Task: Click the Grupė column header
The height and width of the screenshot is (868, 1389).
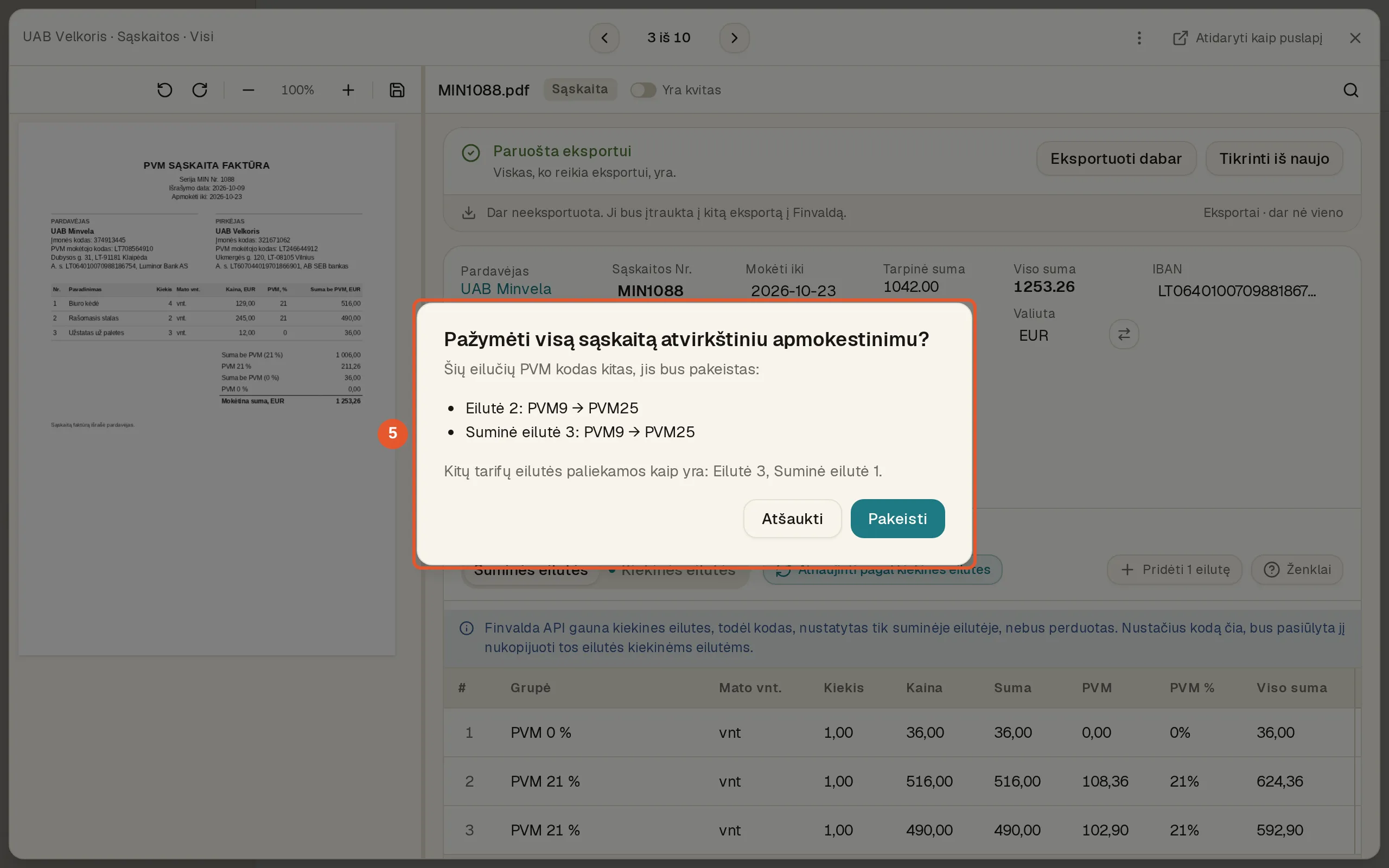Action: [x=530, y=688]
